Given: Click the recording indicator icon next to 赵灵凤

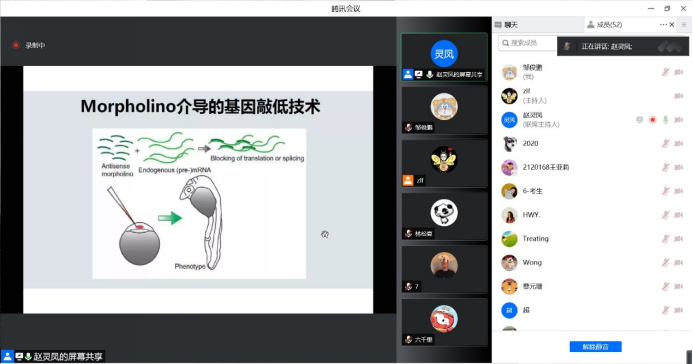Looking at the screenshot, I should (x=652, y=120).
